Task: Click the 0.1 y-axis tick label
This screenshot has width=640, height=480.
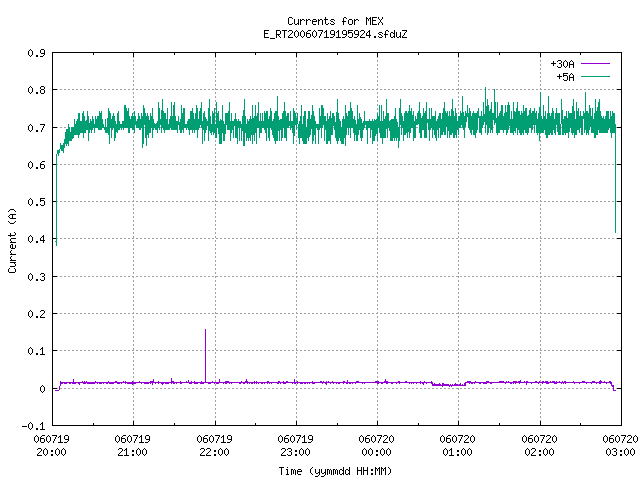Action: click(x=36, y=351)
